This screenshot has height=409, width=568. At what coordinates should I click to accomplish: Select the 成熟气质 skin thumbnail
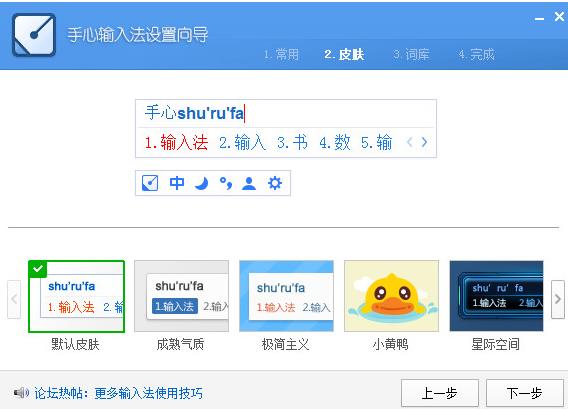tap(181, 296)
